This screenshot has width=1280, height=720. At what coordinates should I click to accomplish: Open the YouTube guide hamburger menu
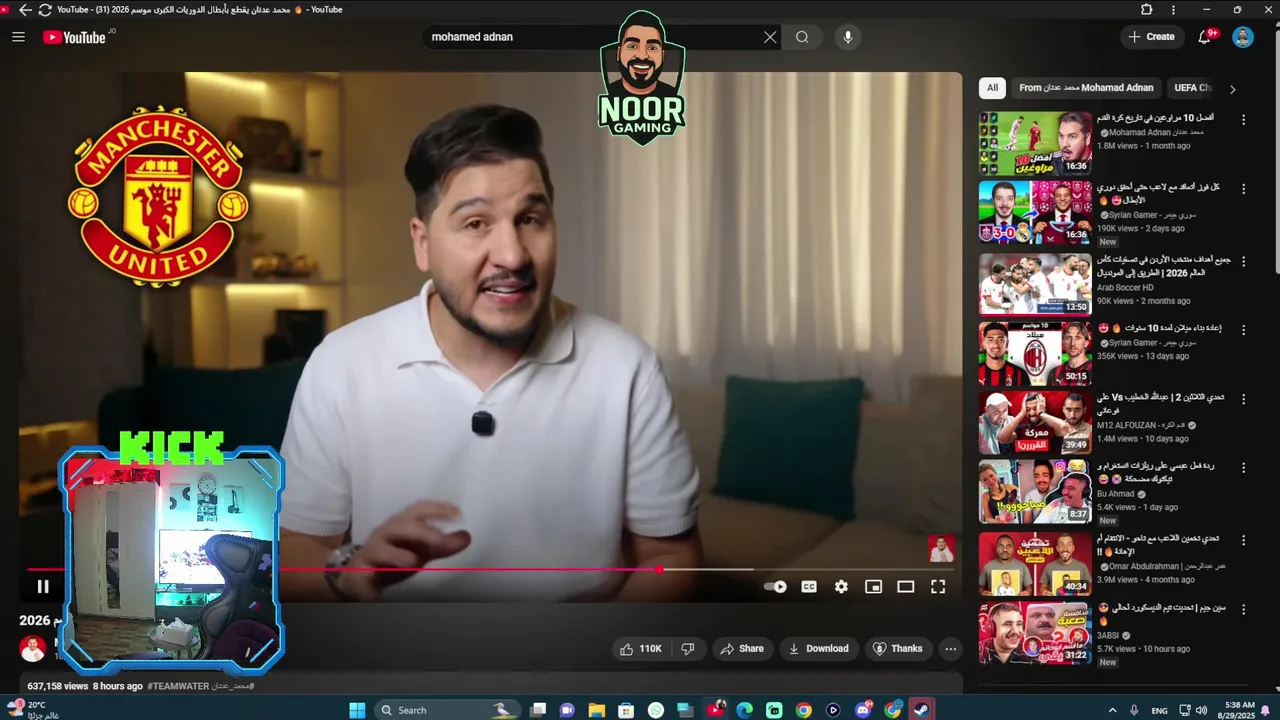coord(18,37)
